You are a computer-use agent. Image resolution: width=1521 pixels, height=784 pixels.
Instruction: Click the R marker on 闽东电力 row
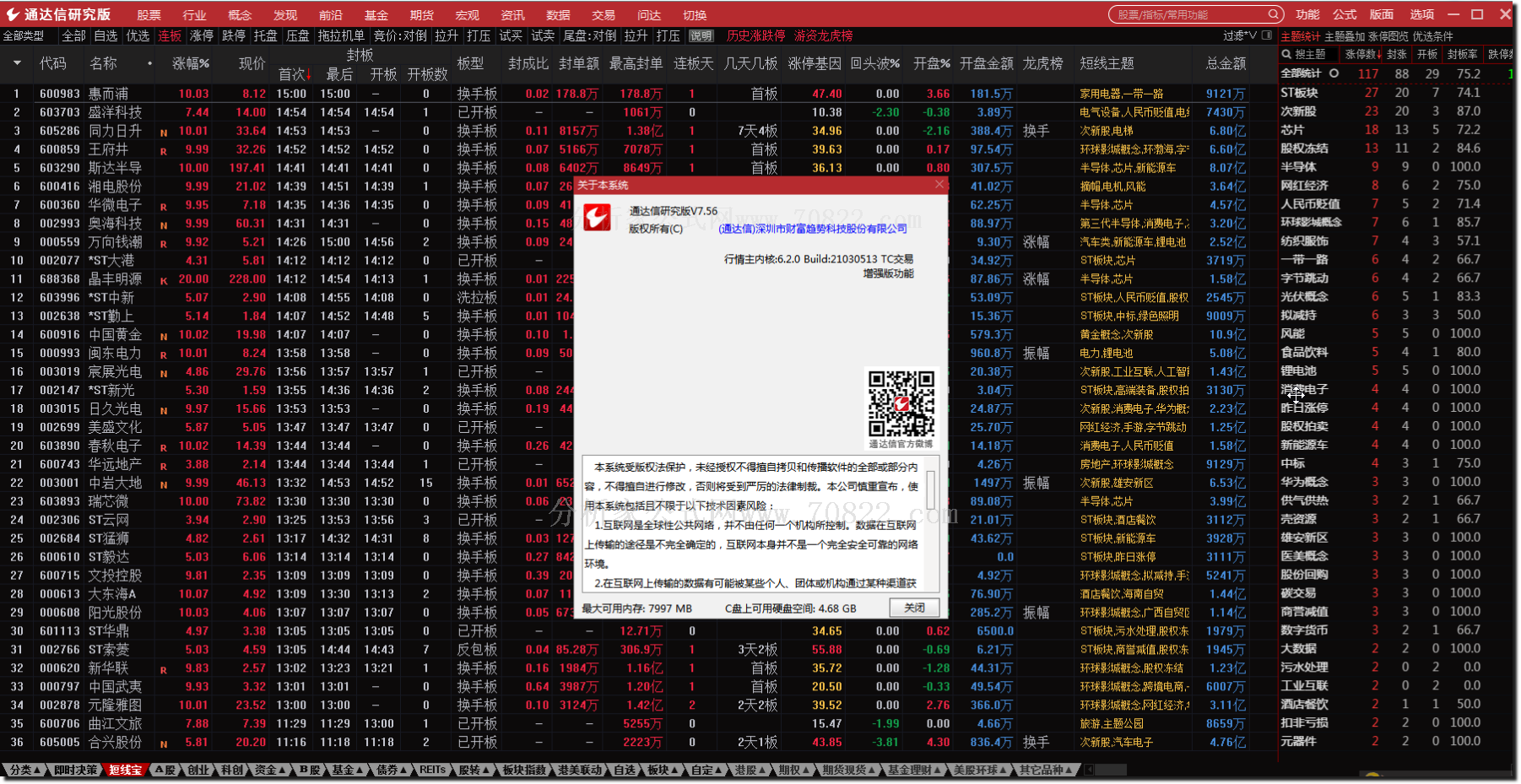pyautogui.click(x=164, y=355)
